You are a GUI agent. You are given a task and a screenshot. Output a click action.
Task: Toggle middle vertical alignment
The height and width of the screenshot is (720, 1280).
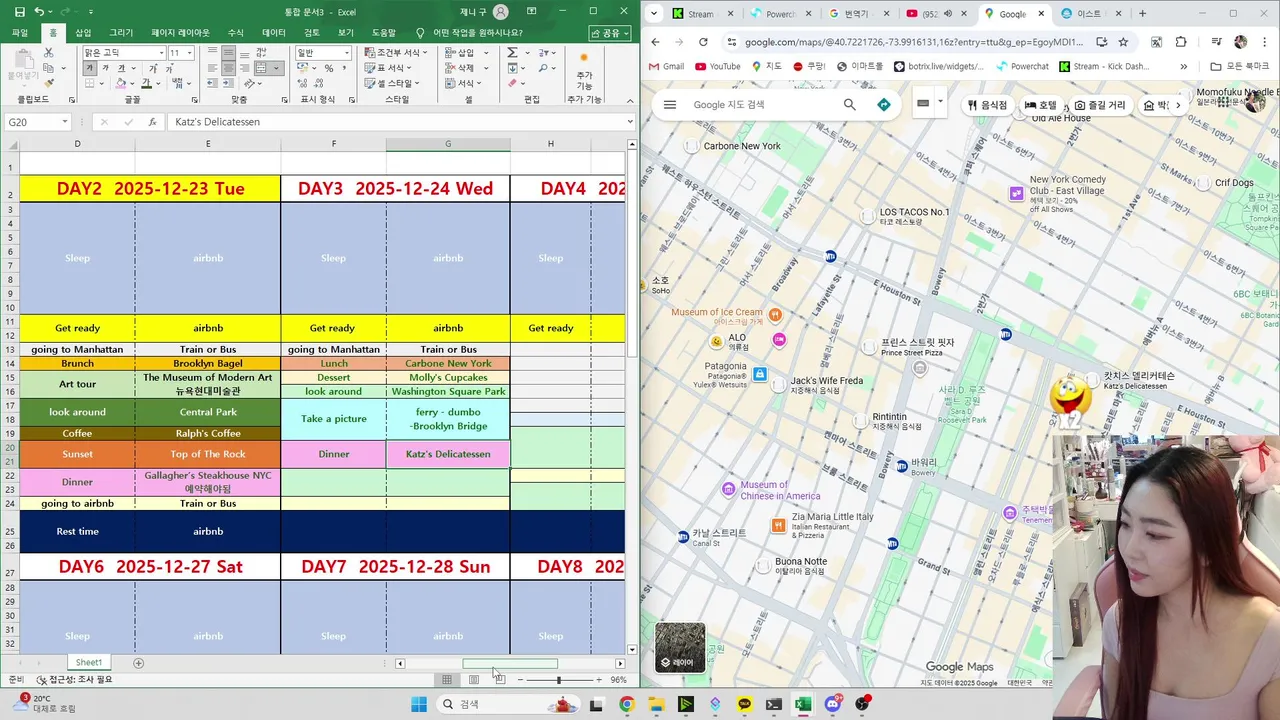[x=228, y=53]
